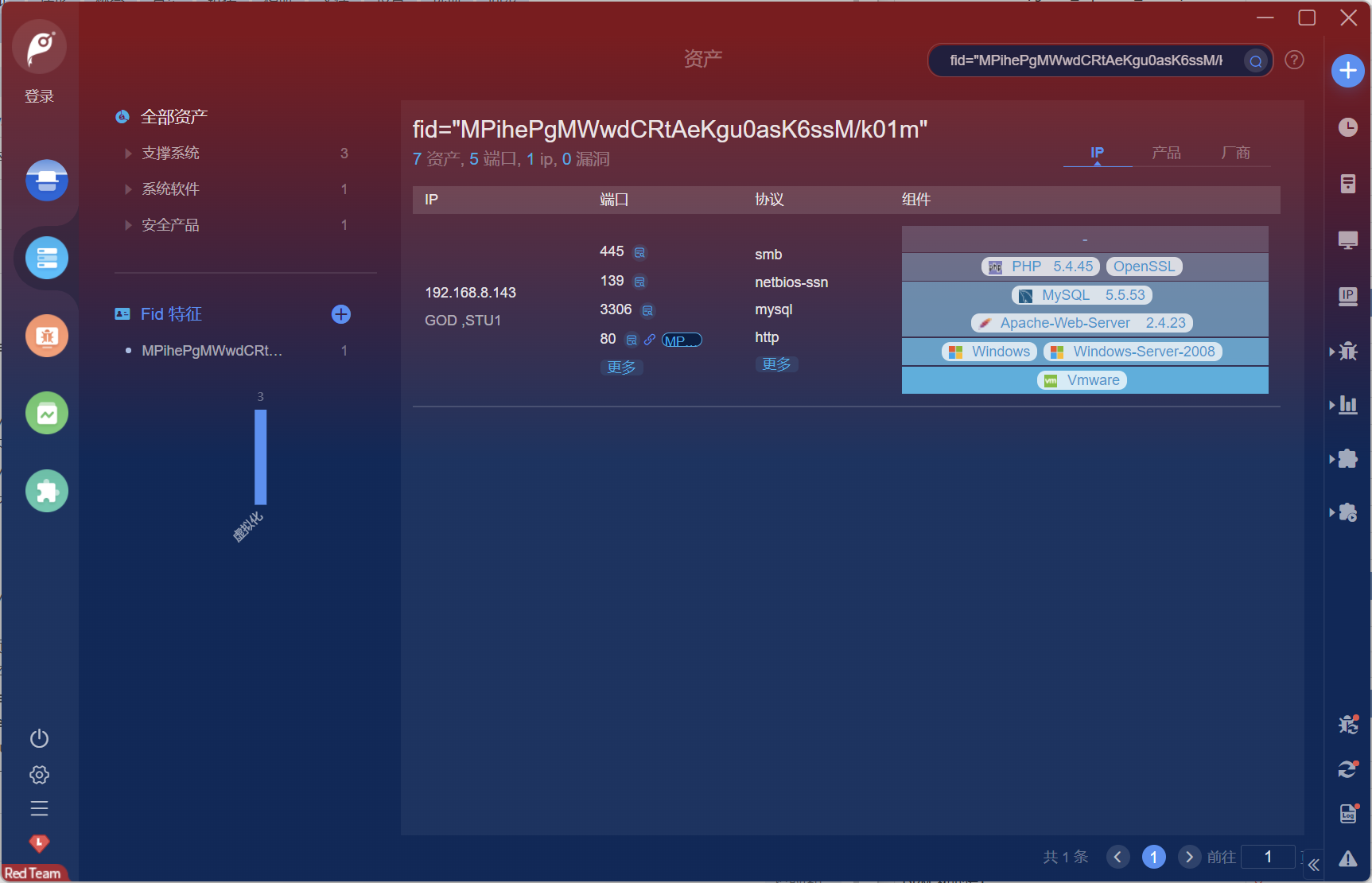1372x883 pixels.
Task: Collapse the right panel double chevron
Action: [1314, 865]
